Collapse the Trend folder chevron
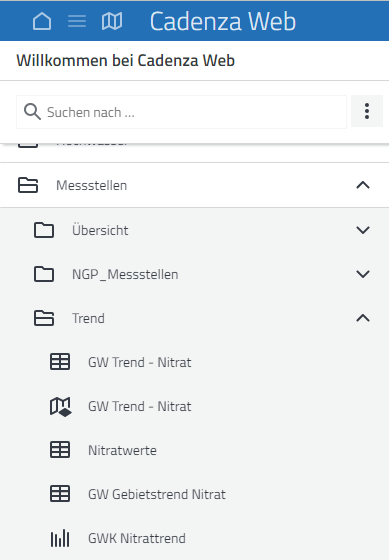 click(363, 318)
